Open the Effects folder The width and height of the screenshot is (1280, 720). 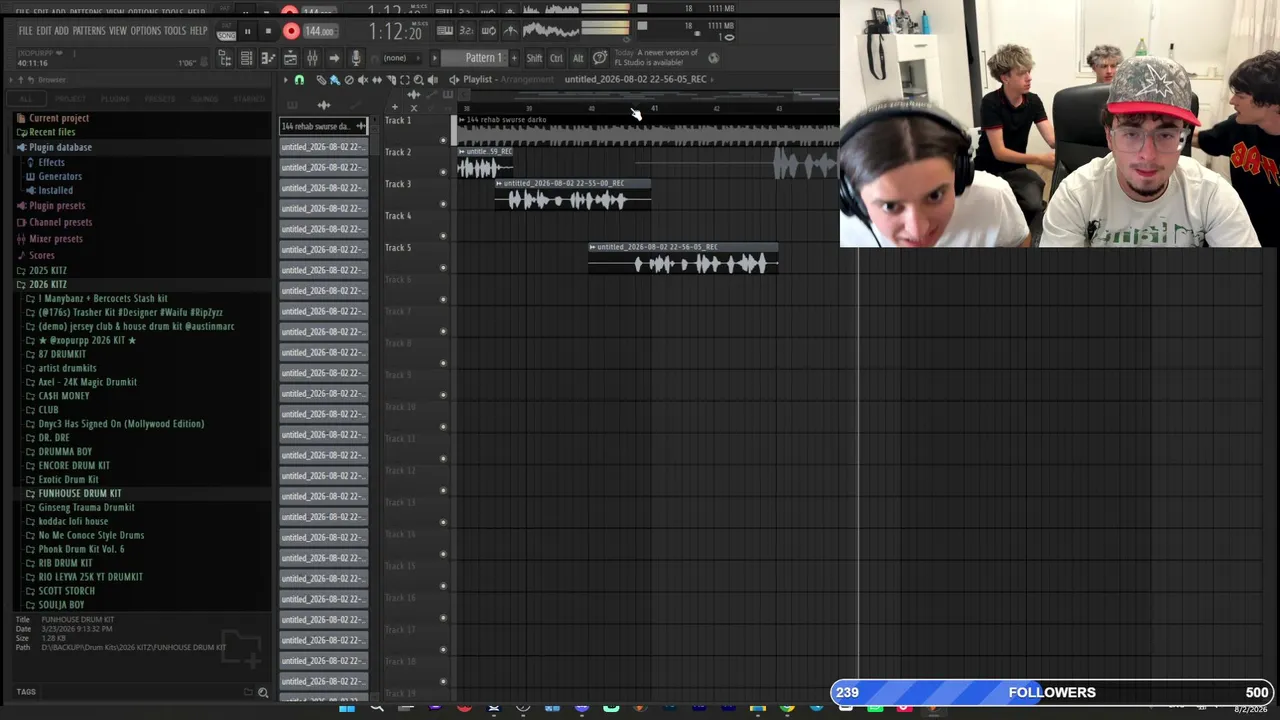point(51,162)
